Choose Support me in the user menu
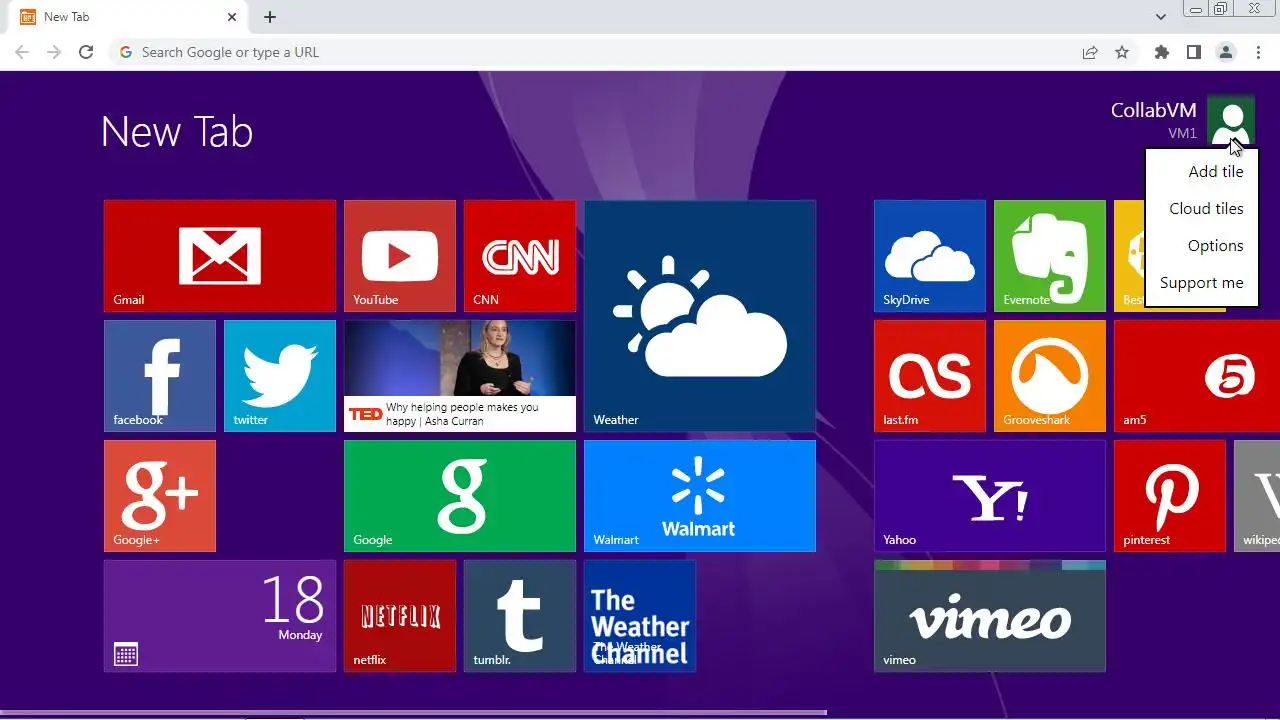 (x=1201, y=283)
